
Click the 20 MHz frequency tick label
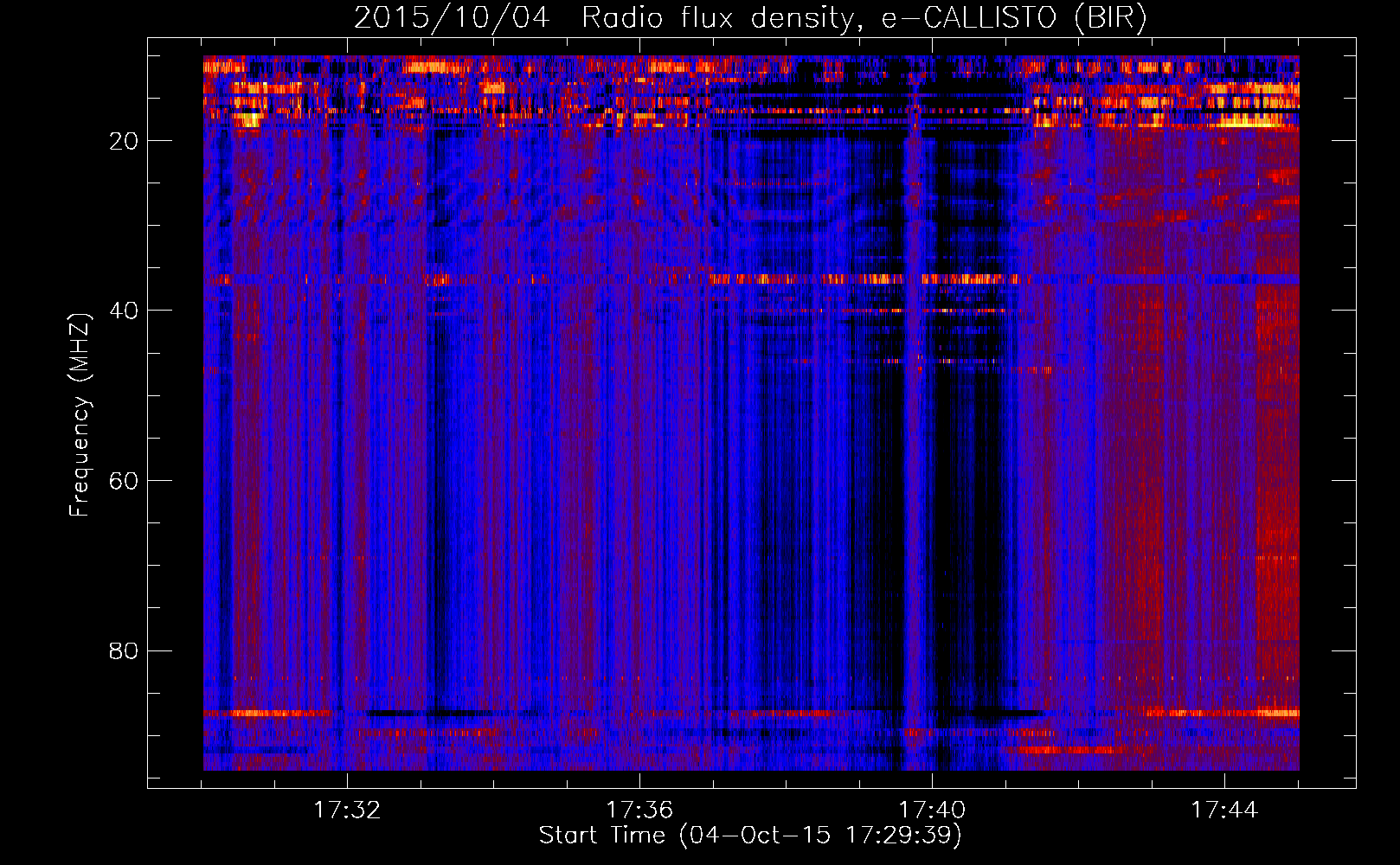[x=124, y=141]
